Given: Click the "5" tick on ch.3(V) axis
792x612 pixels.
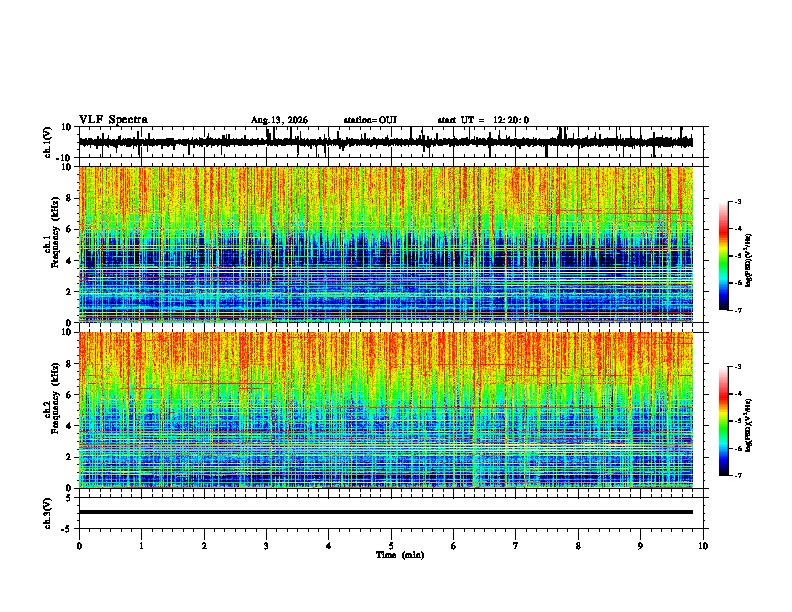Looking at the screenshot, I should click(70, 498).
